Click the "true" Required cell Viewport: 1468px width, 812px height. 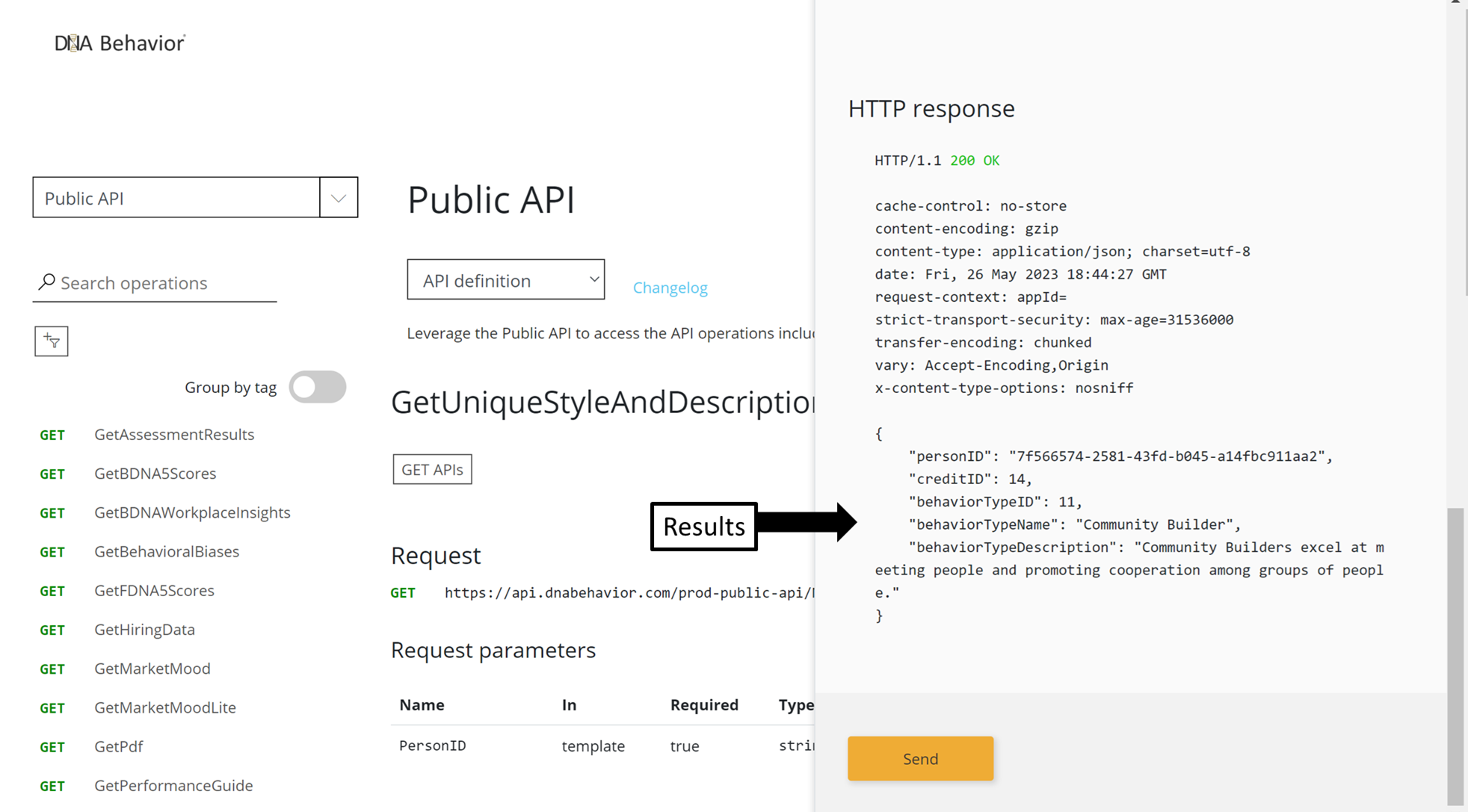(685, 746)
